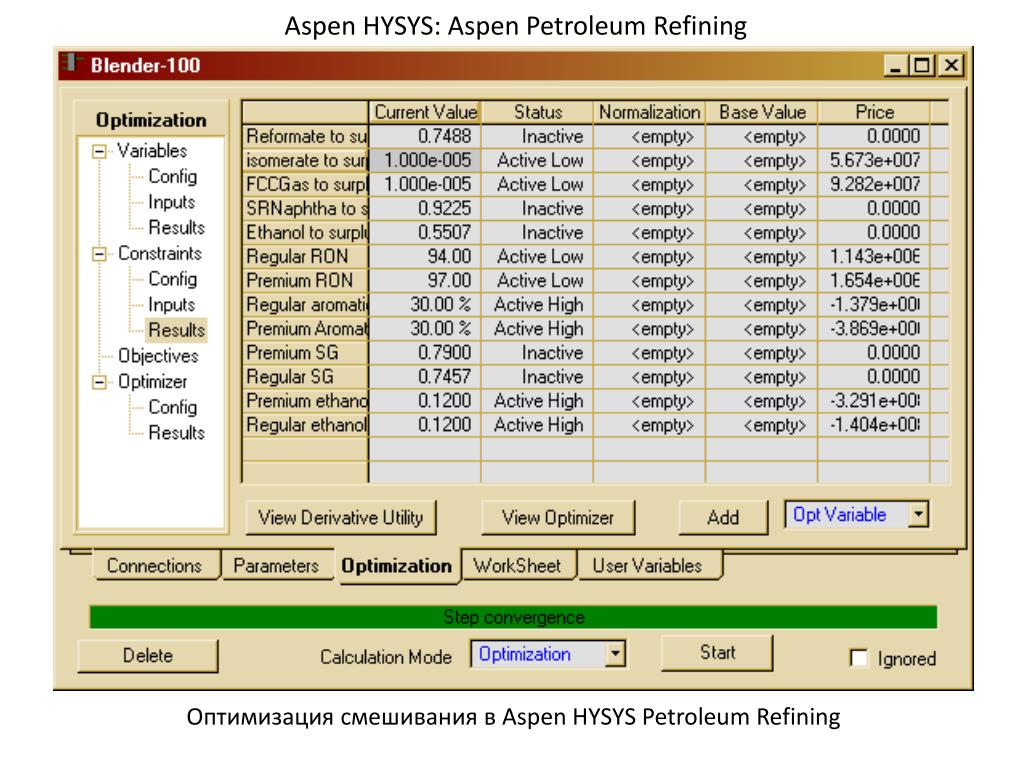Switch to the Connections tab
1024x768 pixels.
(154, 566)
